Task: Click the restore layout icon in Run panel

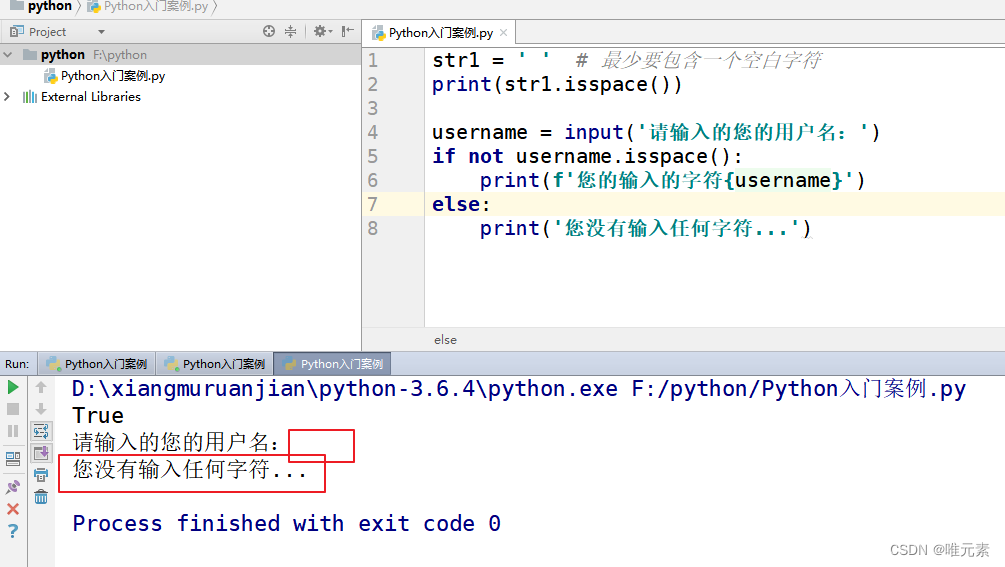Action: [13, 459]
